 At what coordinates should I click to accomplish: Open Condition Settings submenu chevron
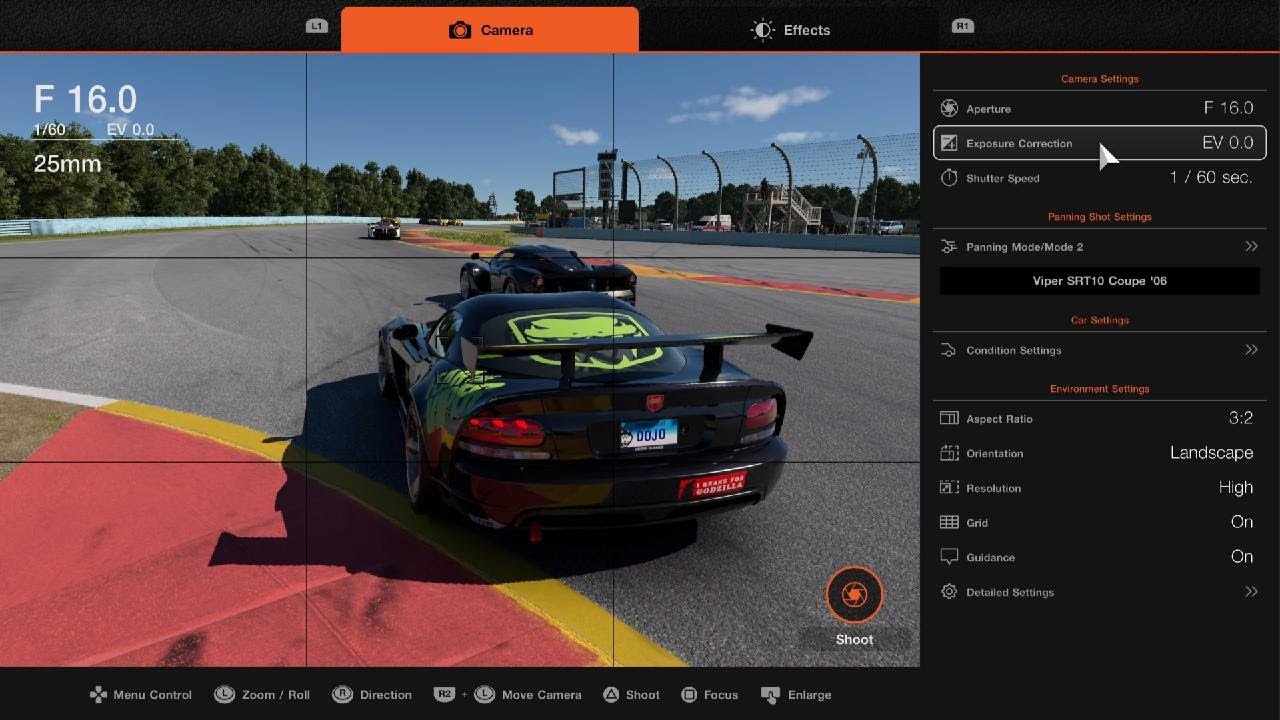pos(1251,350)
